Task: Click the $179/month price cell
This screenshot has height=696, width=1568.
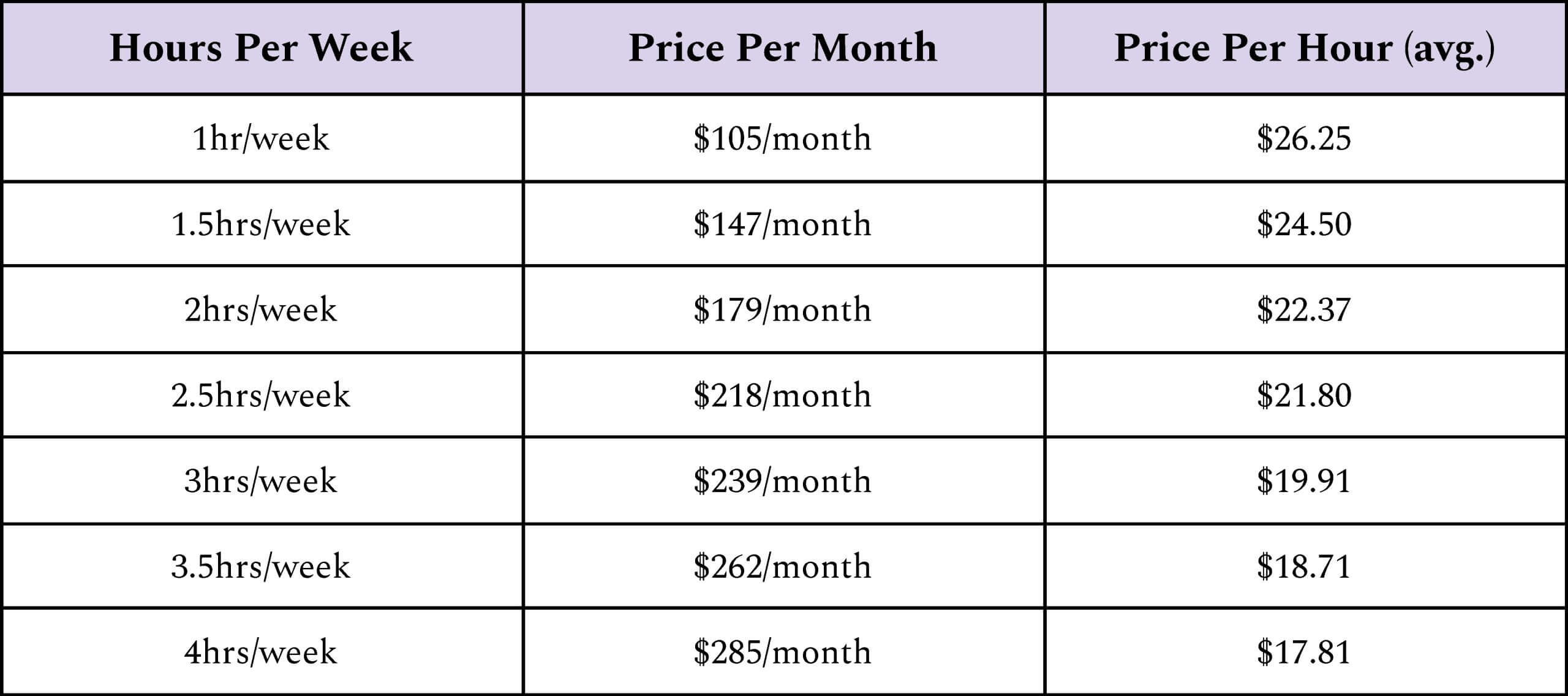Action: pos(783,309)
